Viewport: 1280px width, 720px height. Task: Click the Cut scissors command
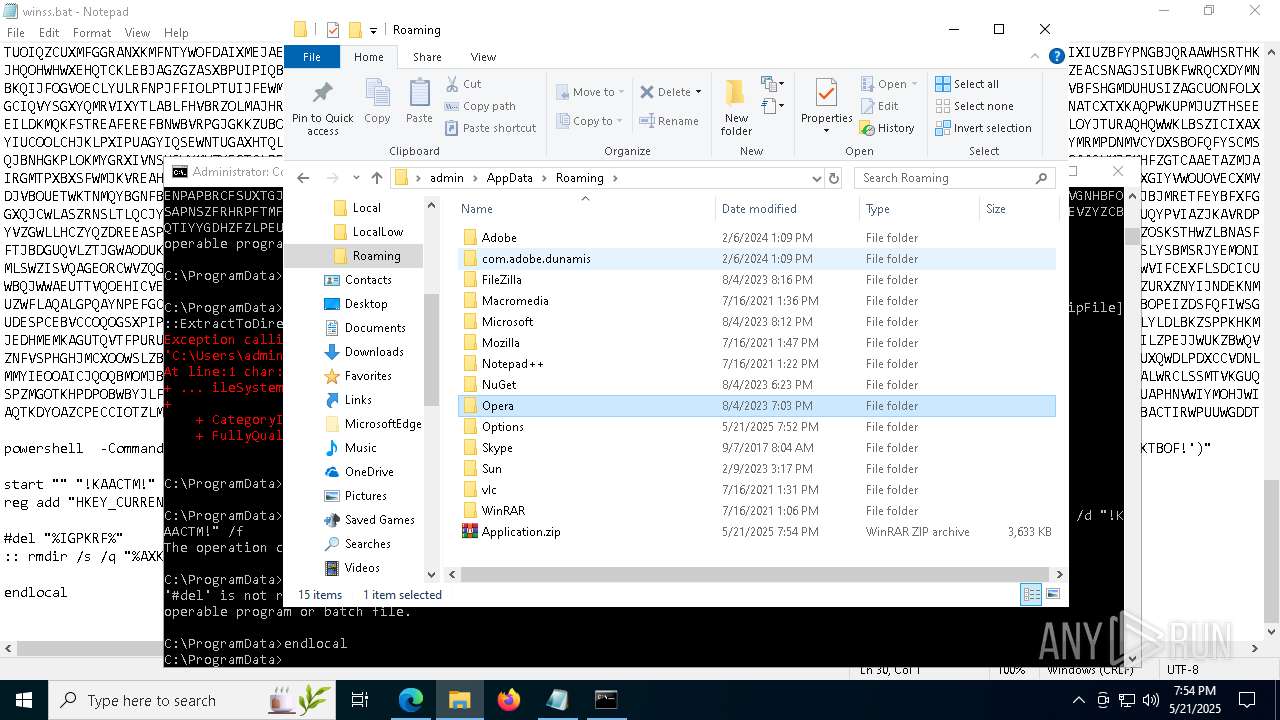[464, 84]
